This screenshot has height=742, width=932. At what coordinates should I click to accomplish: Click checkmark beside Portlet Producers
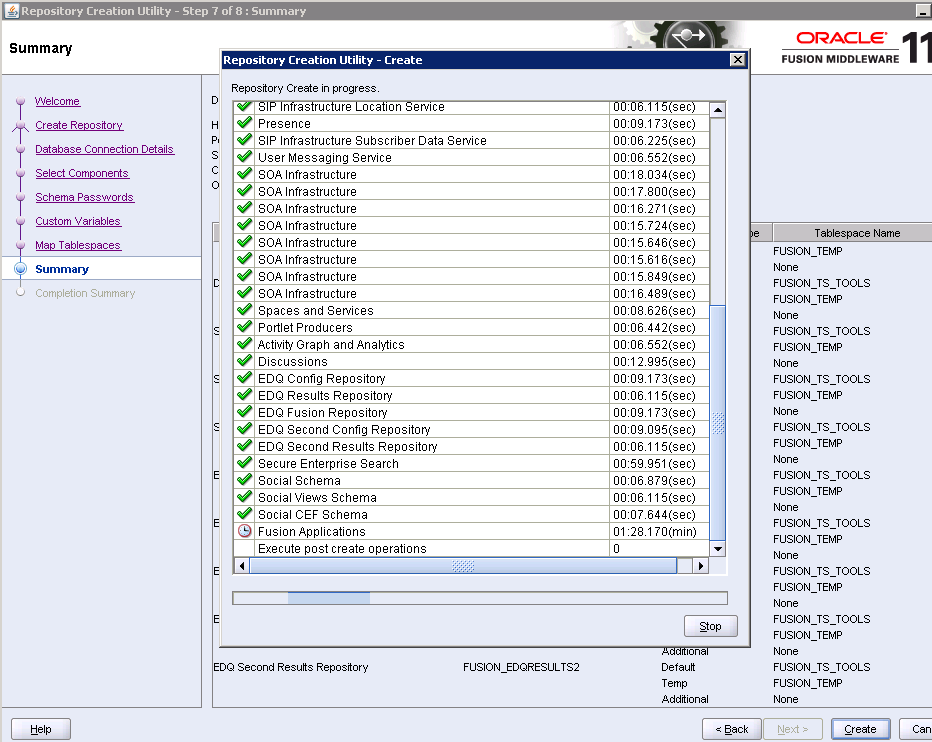pyautogui.click(x=244, y=327)
